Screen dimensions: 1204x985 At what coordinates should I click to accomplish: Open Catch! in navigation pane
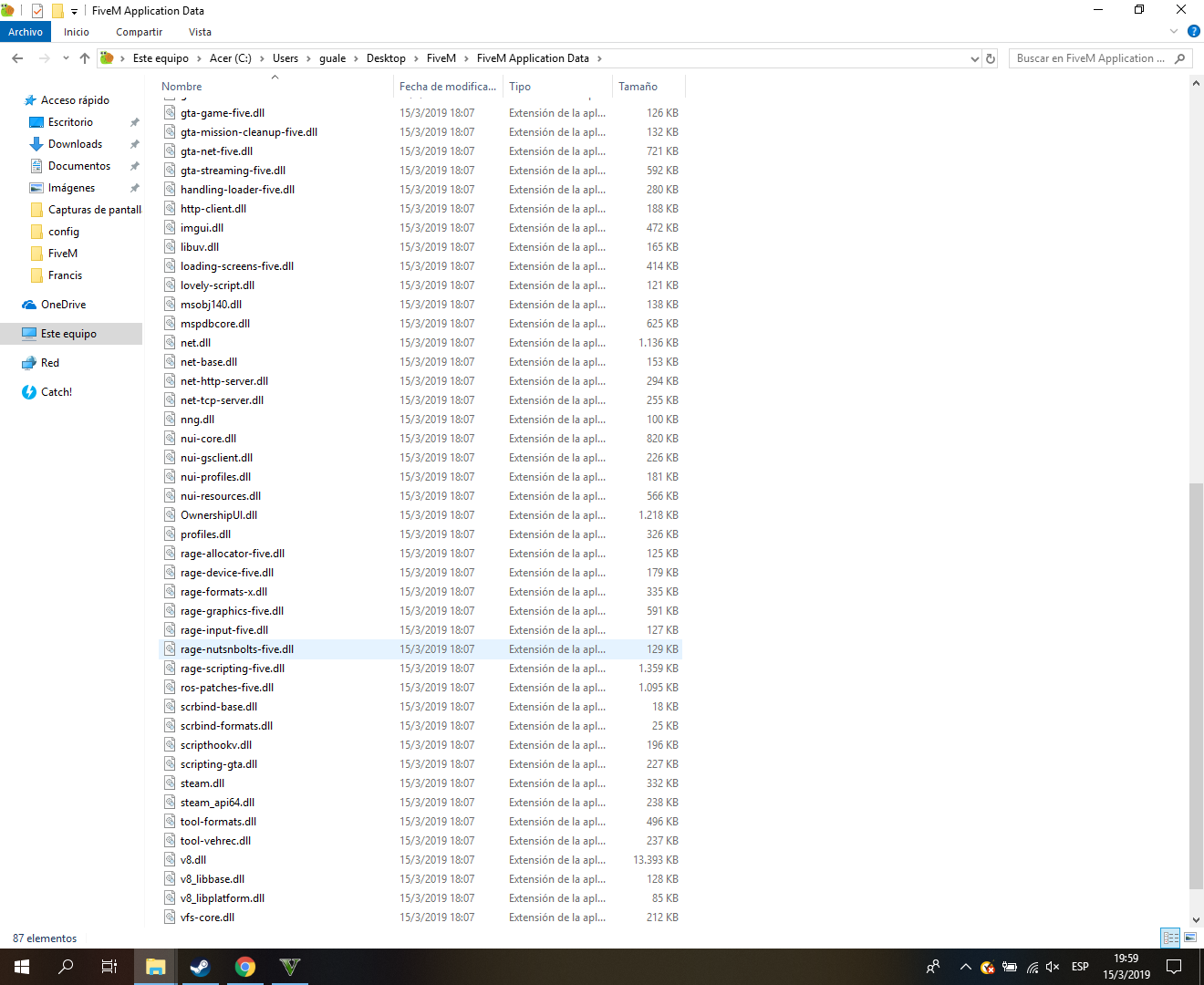tap(57, 392)
